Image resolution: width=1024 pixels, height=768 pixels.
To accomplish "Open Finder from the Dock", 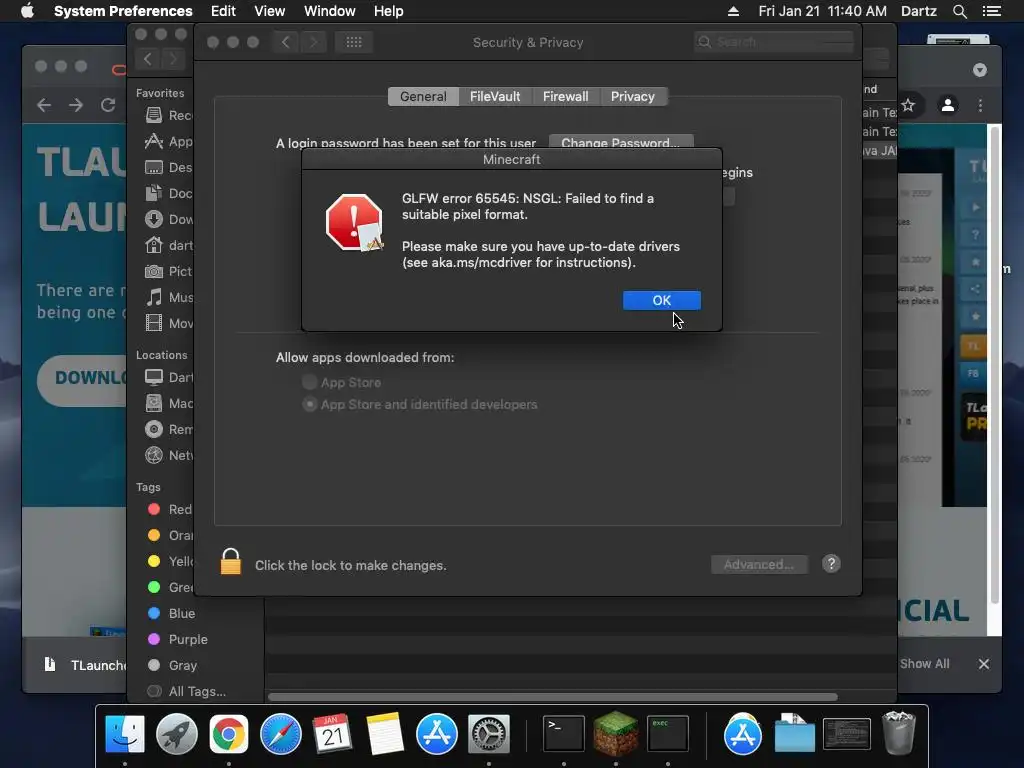I will pos(124,734).
